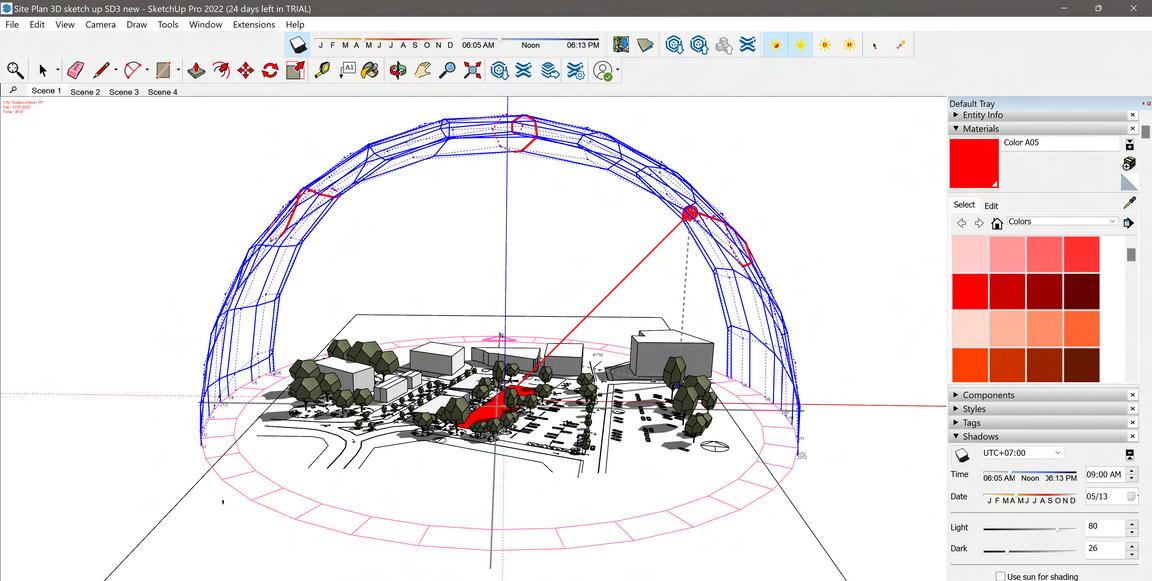Image resolution: width=1152 pixels, height=581 pixels.
Task: Open the Edit tab in Materials
Action: coord(991,206)
